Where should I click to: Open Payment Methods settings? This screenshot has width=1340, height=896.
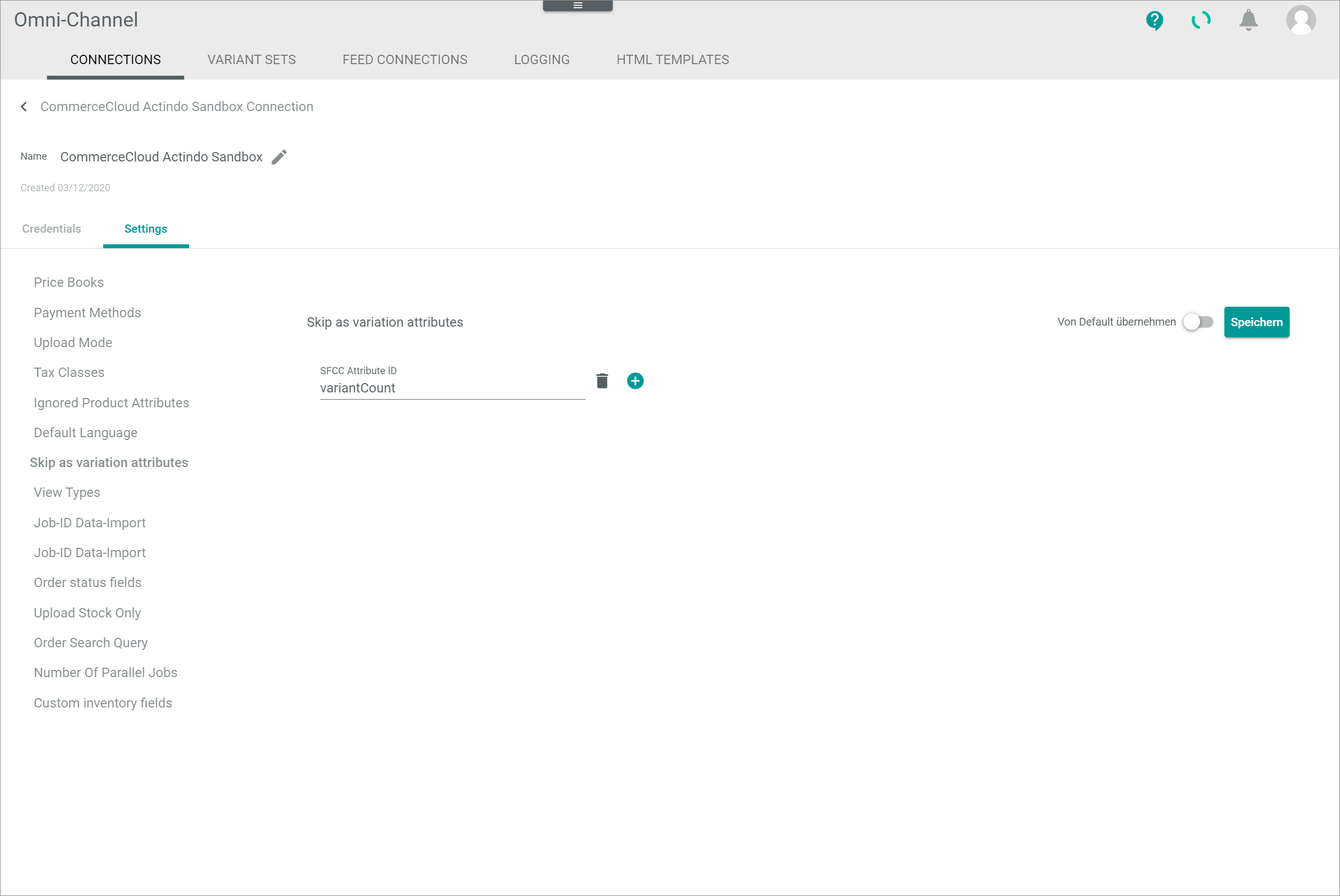[x=87, y=312]
